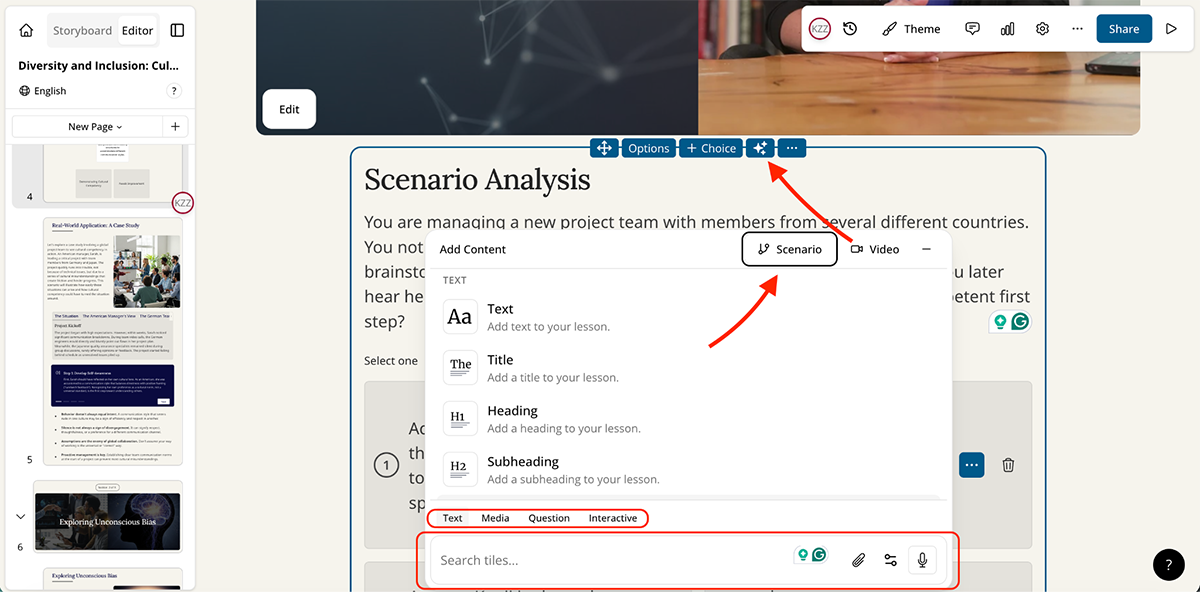Select the Scenario content option
The height and width of the screenshot is (592, 1200).
coord(789,249)
